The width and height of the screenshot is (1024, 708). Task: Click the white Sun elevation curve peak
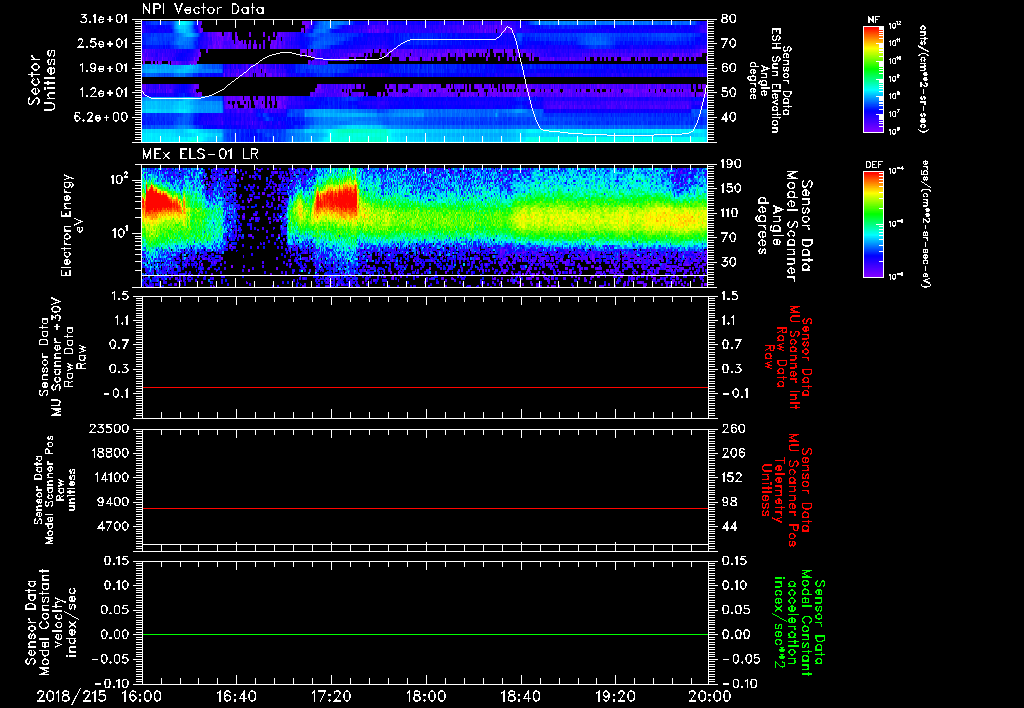[x=507, y=27]
